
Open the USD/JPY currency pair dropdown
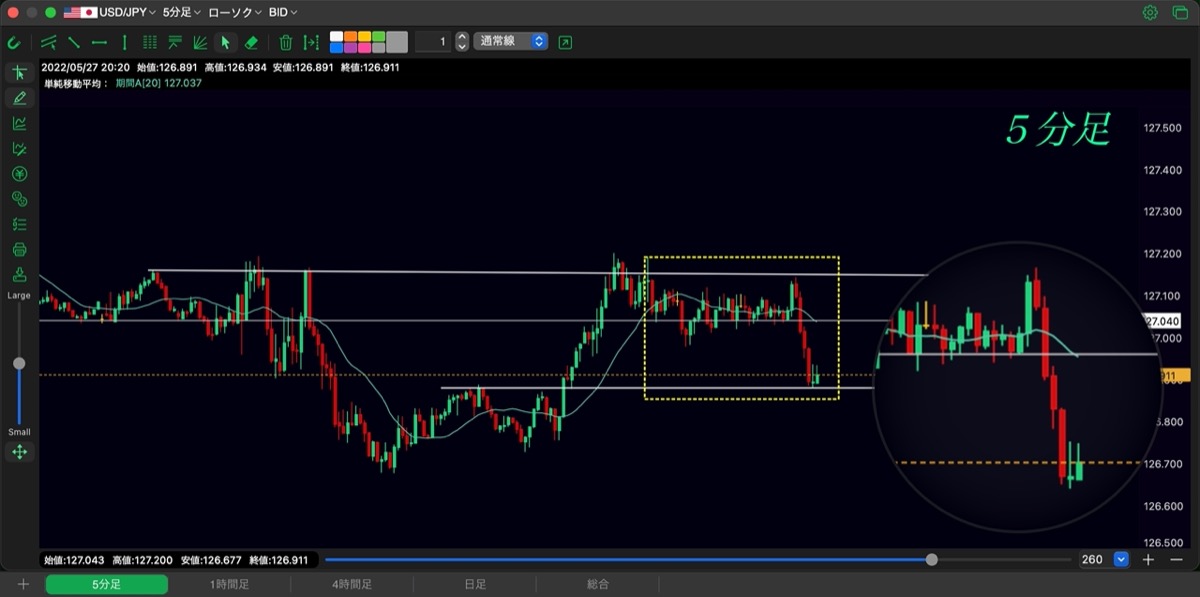tap(109, 13)
